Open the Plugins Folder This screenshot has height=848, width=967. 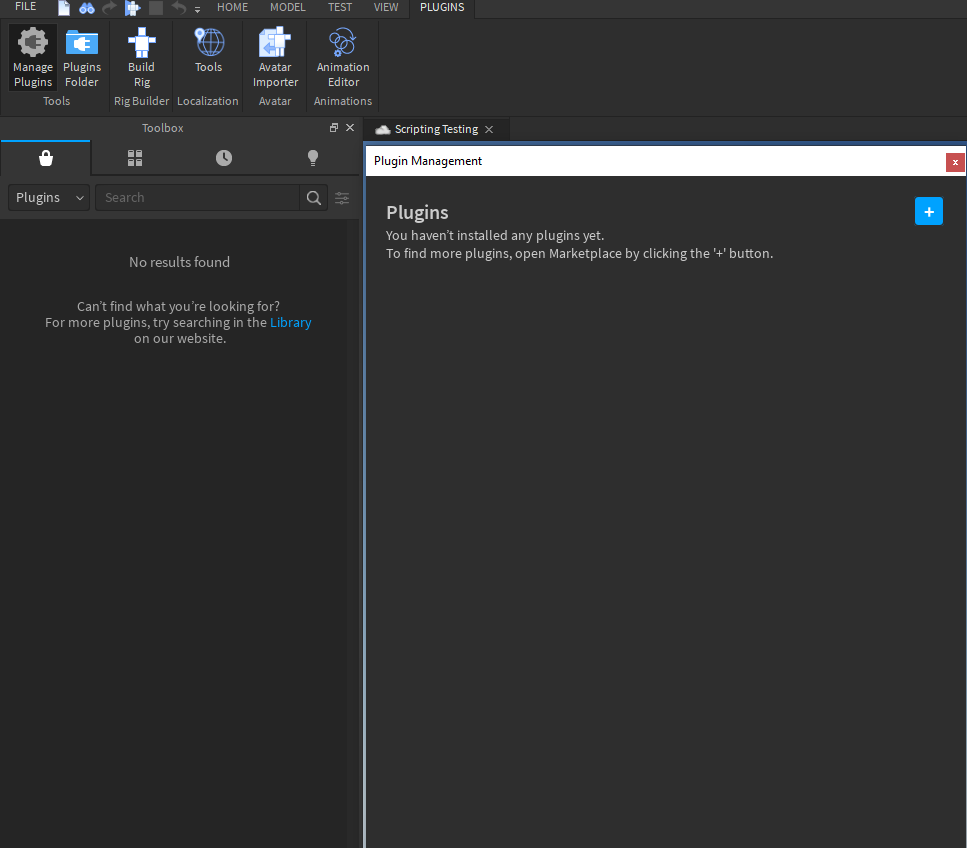pos(82,58)
